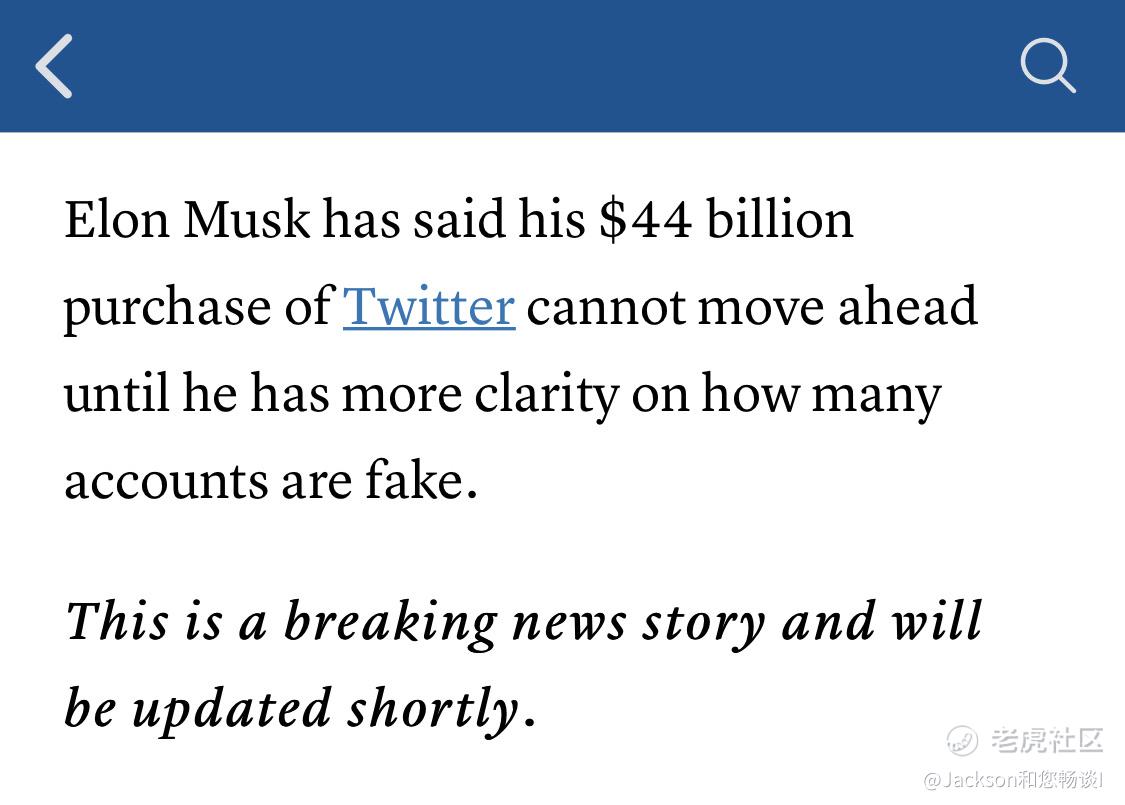The image size is (1125, 805).
Task: Open search with the magnifying glass icon
Action: point(1048,65)
